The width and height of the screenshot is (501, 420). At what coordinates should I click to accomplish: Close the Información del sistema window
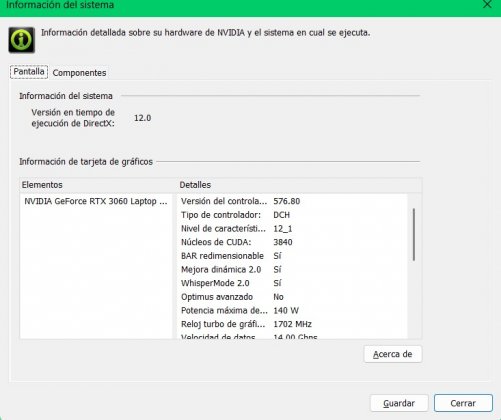tap(487, 4)
